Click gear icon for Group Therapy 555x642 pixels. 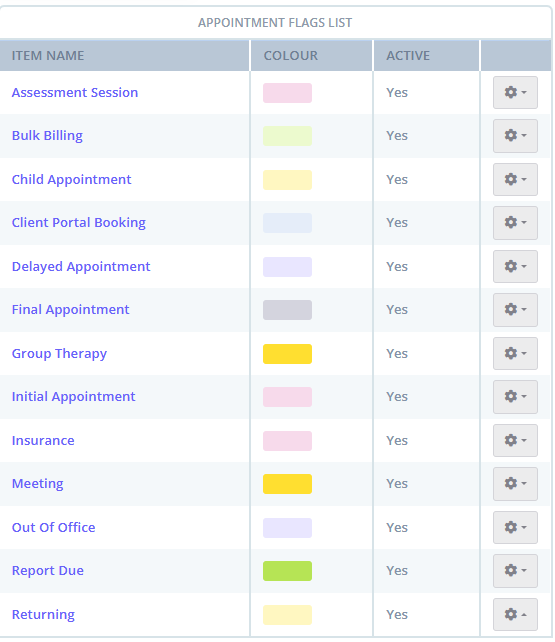(x=515, y=353)
